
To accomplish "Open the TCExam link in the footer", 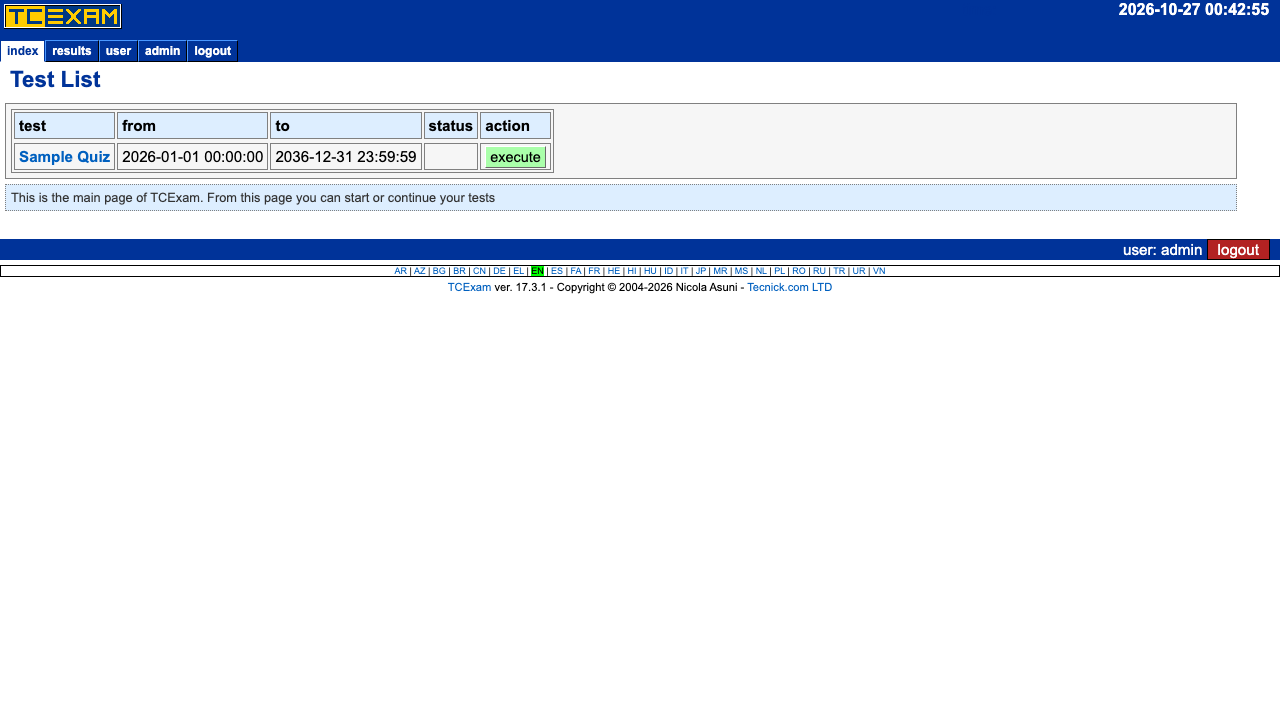I will pos(469,287).
